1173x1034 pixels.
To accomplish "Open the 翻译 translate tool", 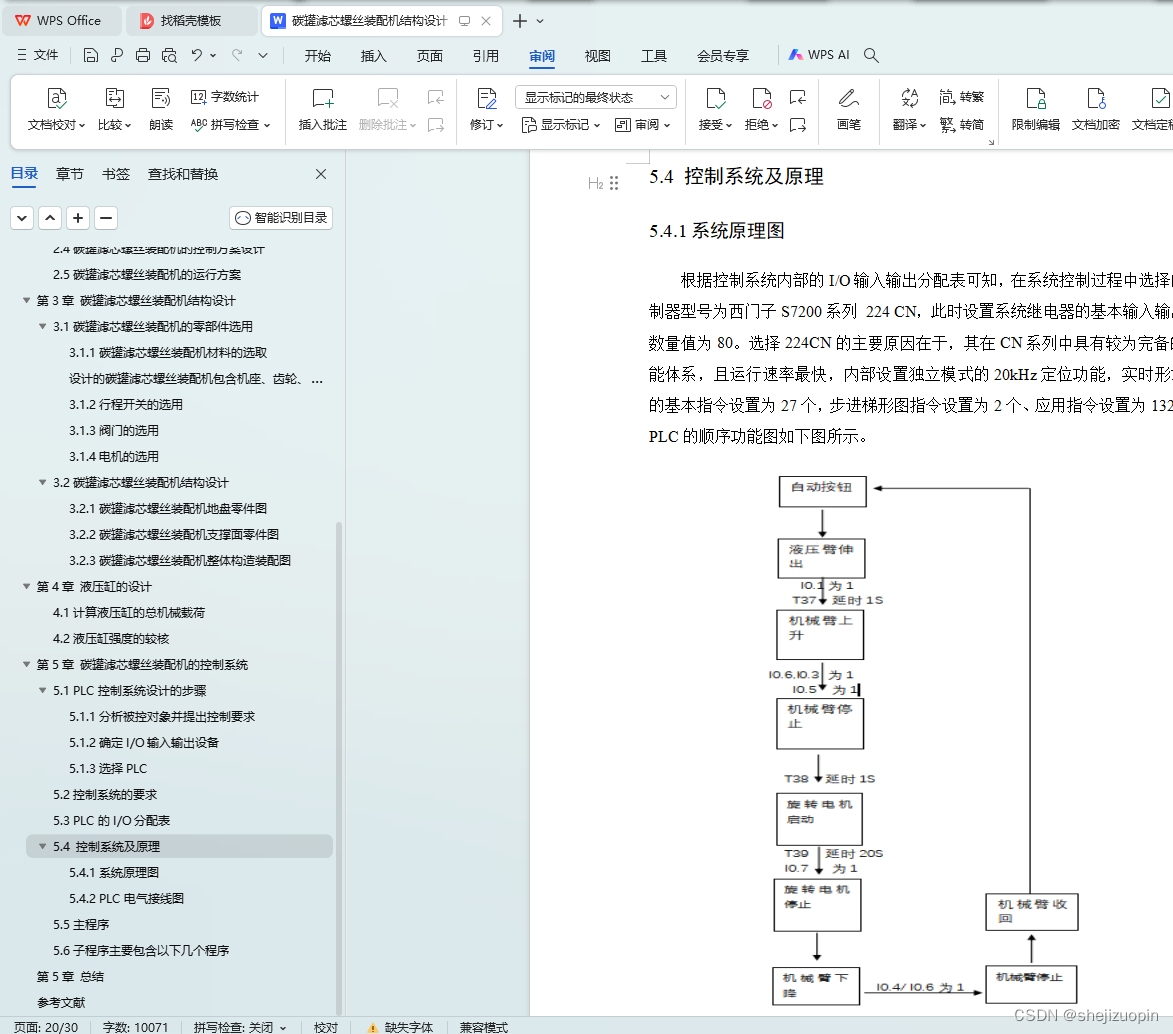I will click(909, 108).
